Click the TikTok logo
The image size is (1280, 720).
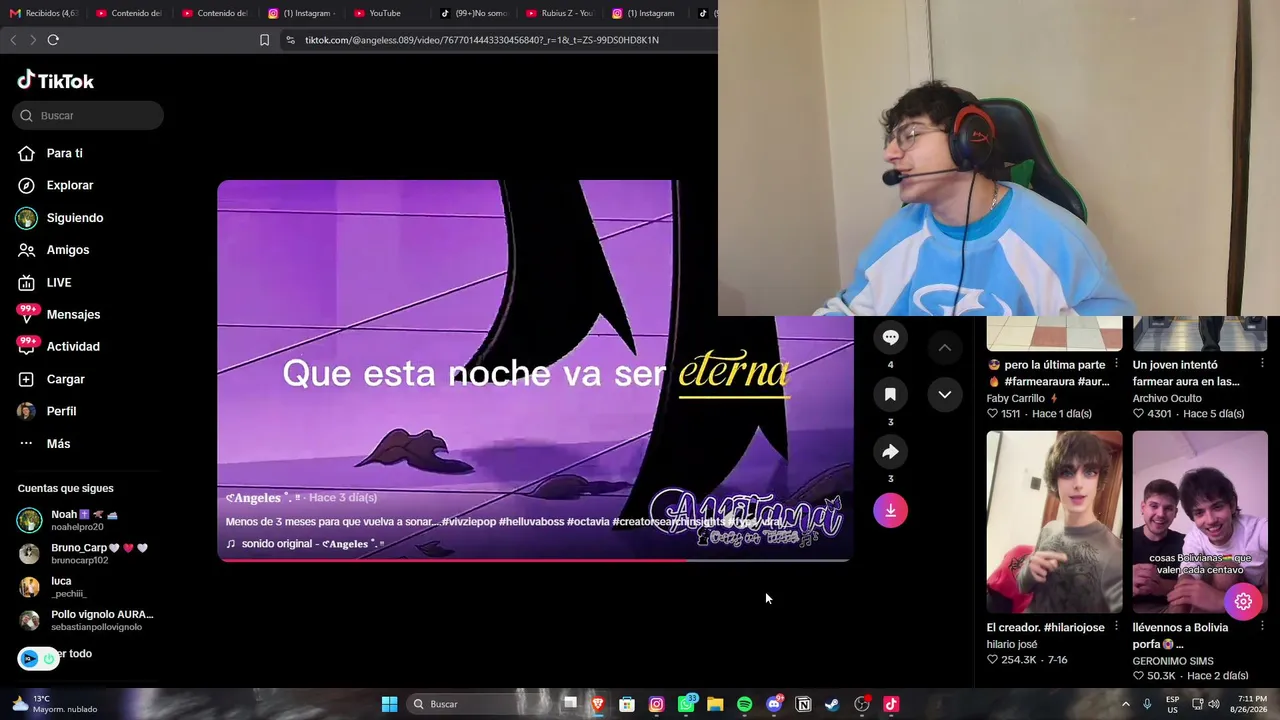click(x=56, y=81)
